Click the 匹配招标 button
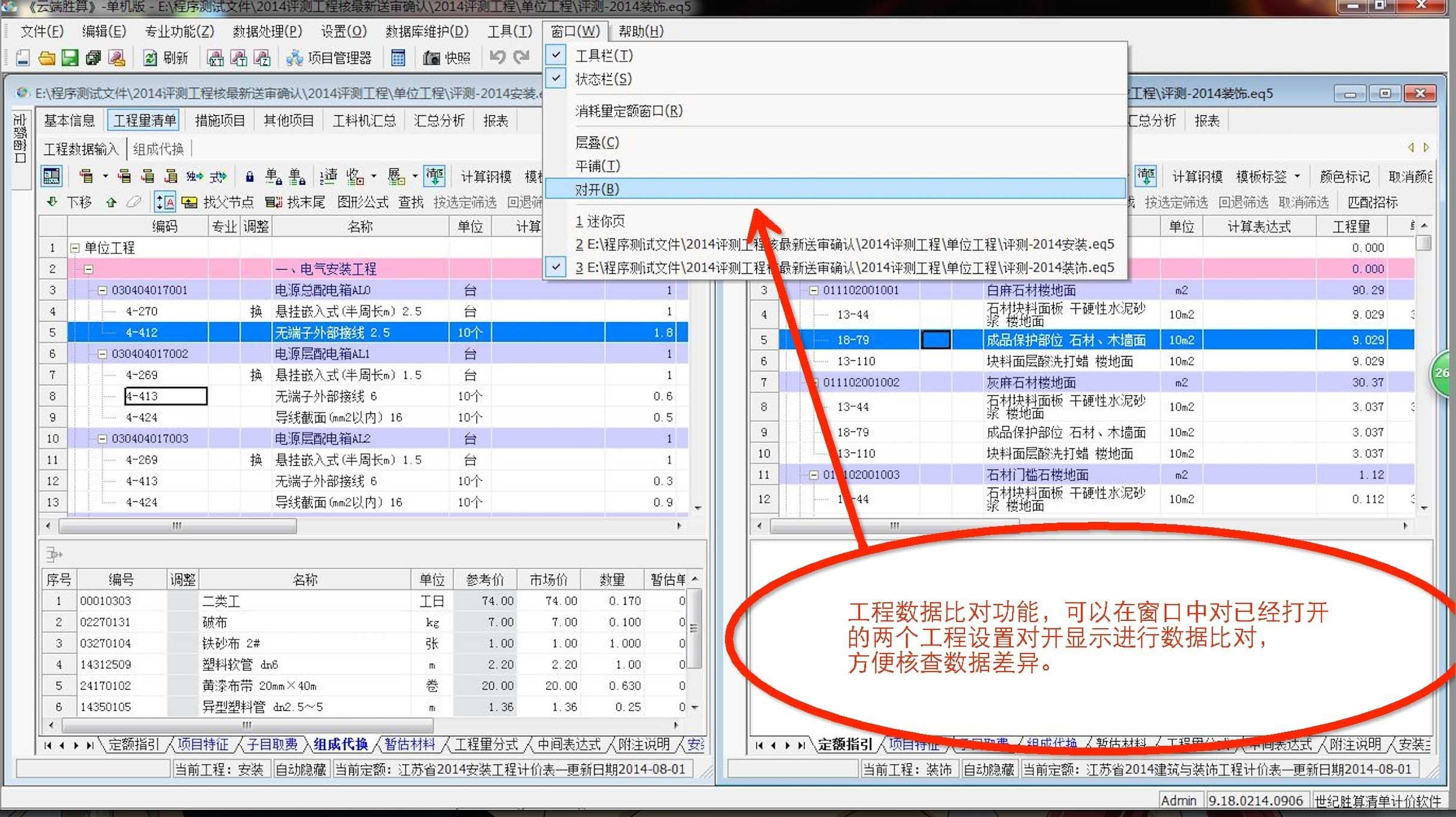Screen dimensions: 1456x817 (1373, 202)
